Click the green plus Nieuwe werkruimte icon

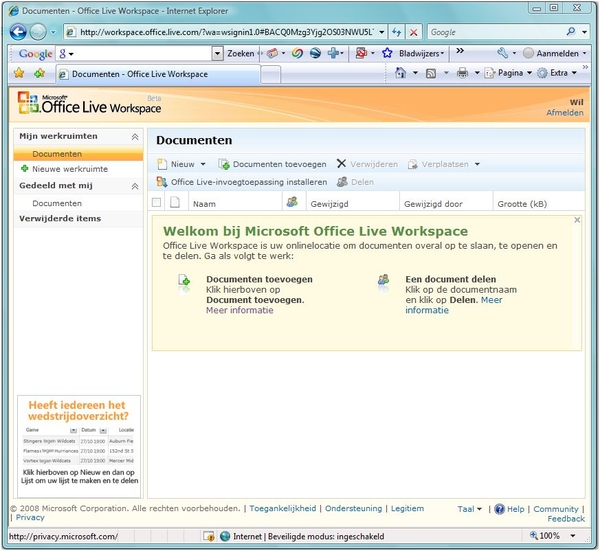tap(24, 168)
